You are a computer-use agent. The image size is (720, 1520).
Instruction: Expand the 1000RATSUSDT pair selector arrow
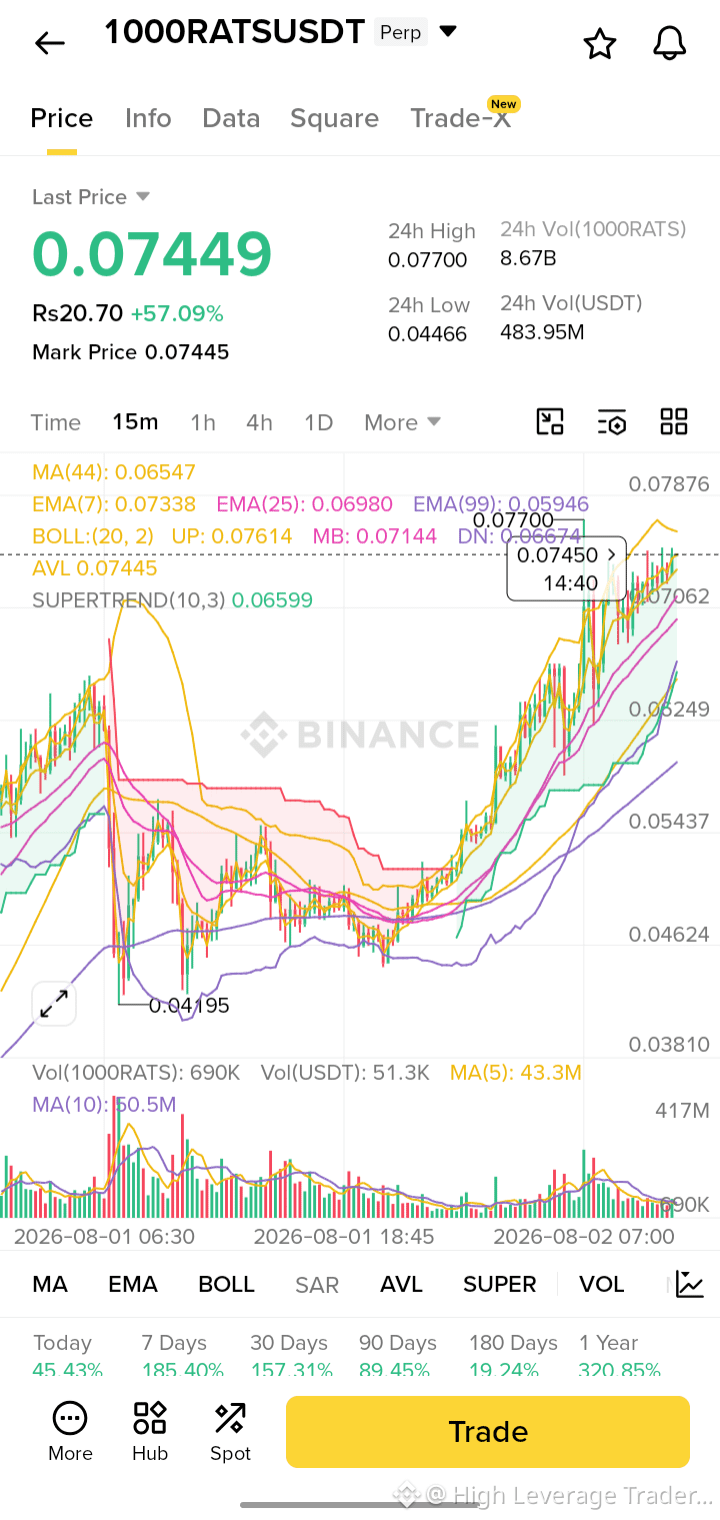tap(448, 32)
